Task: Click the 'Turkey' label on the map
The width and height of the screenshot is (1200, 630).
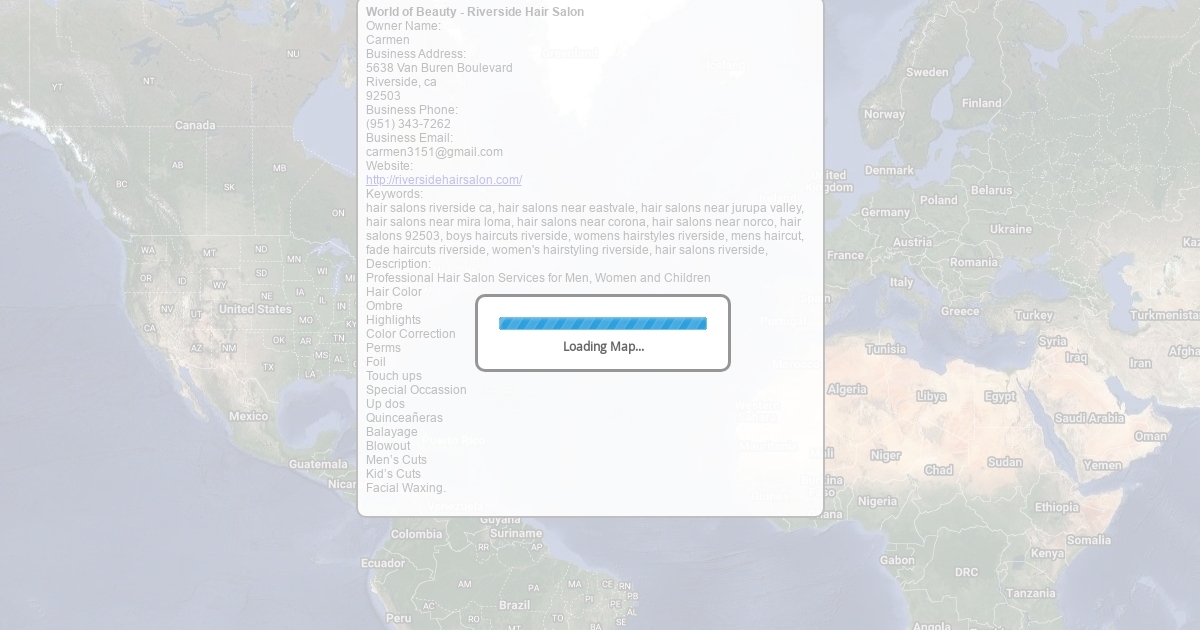Action: 1034,315
